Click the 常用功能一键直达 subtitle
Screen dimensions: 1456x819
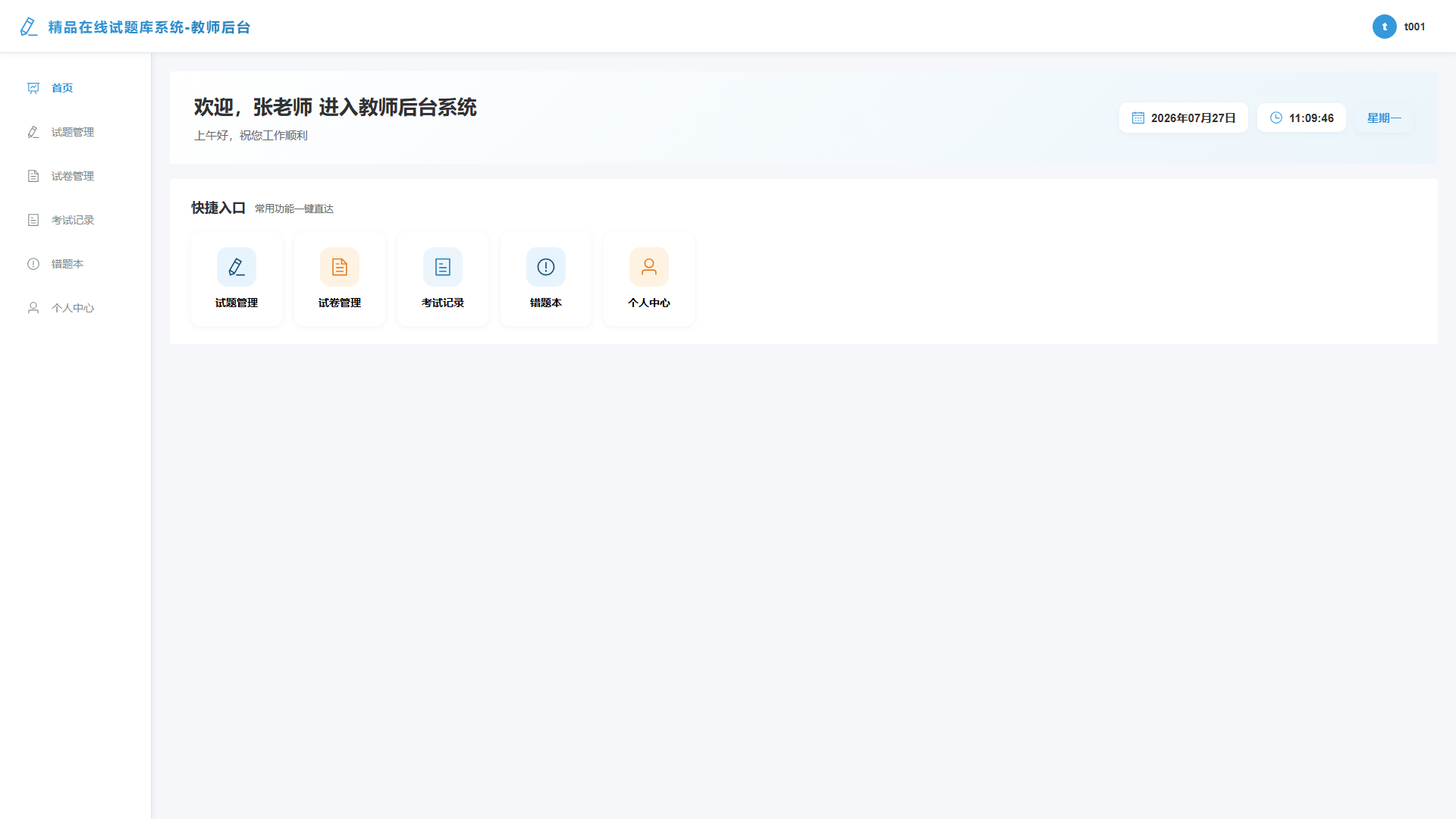click(294, 209)
